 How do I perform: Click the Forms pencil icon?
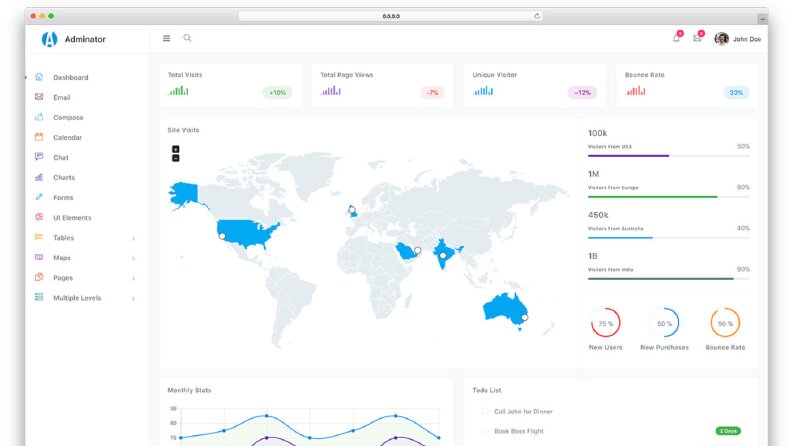pos(39,197)
